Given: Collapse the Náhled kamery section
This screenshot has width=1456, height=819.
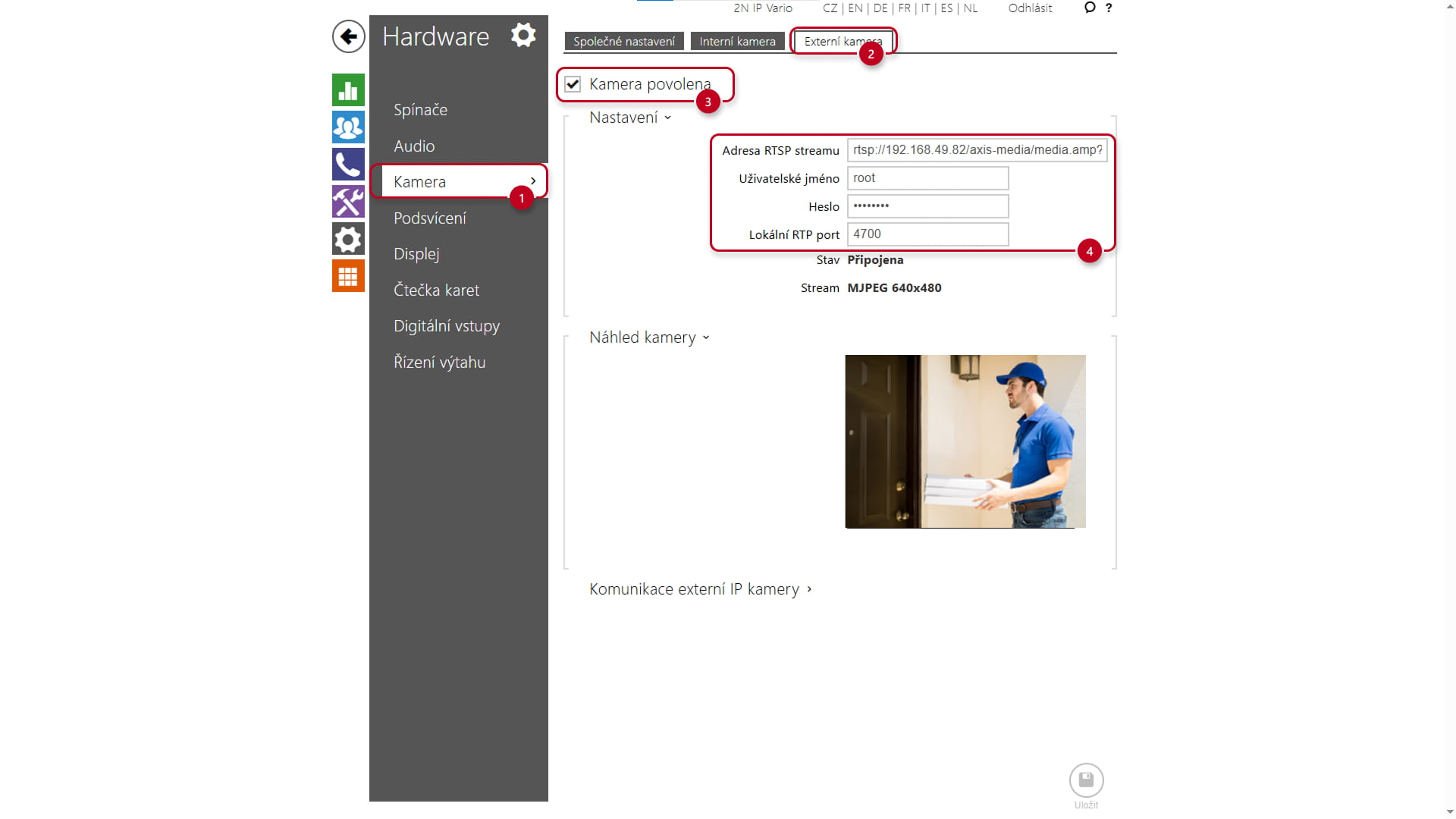Looking at the screenshot, I should [x=649, y=337].
